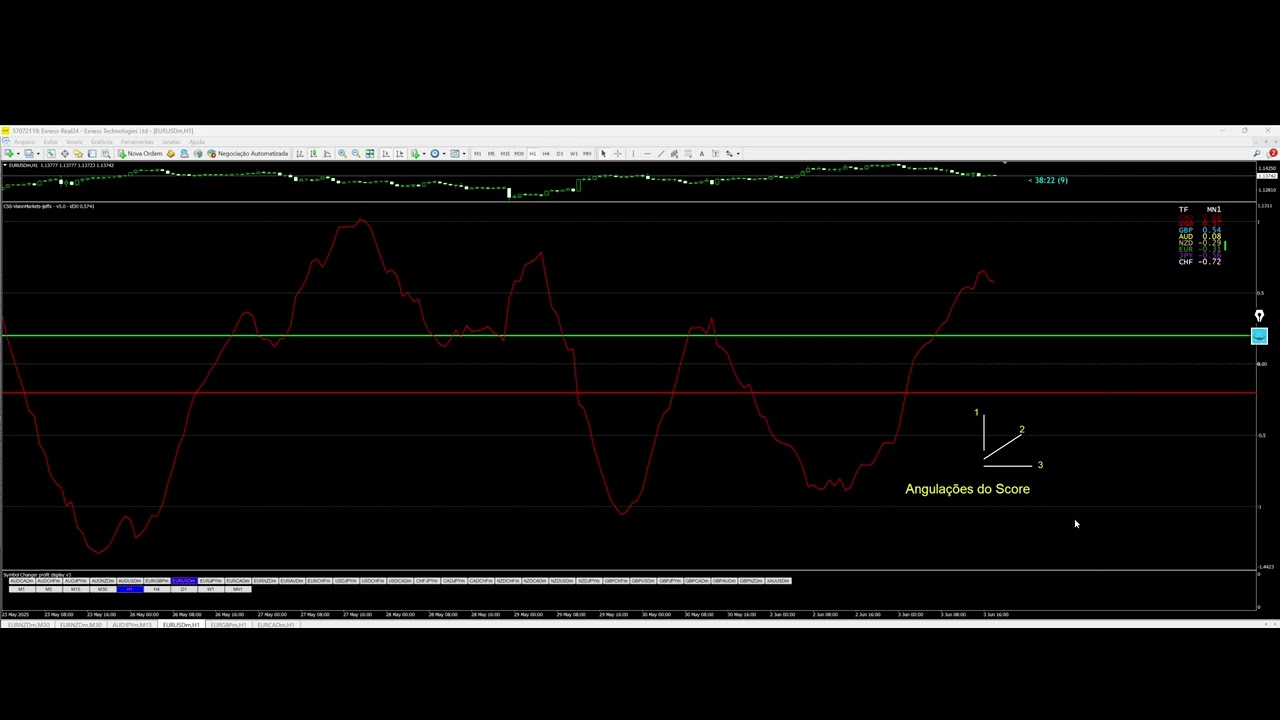Click the Nova Ordem button
This screenshot has width=1280, height=720.
coord(140,154)
